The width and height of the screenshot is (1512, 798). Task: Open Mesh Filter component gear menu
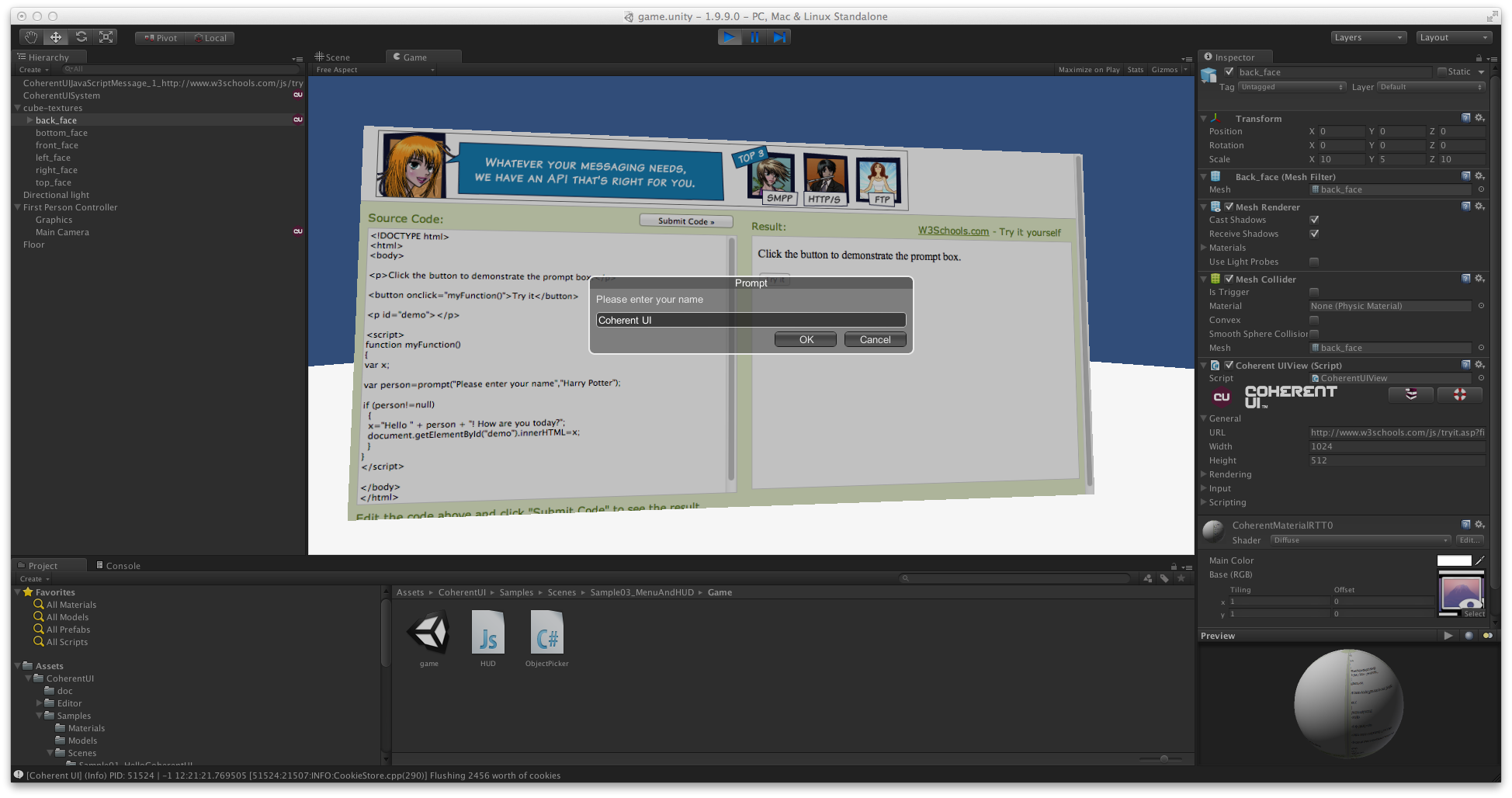(1479, 176)
